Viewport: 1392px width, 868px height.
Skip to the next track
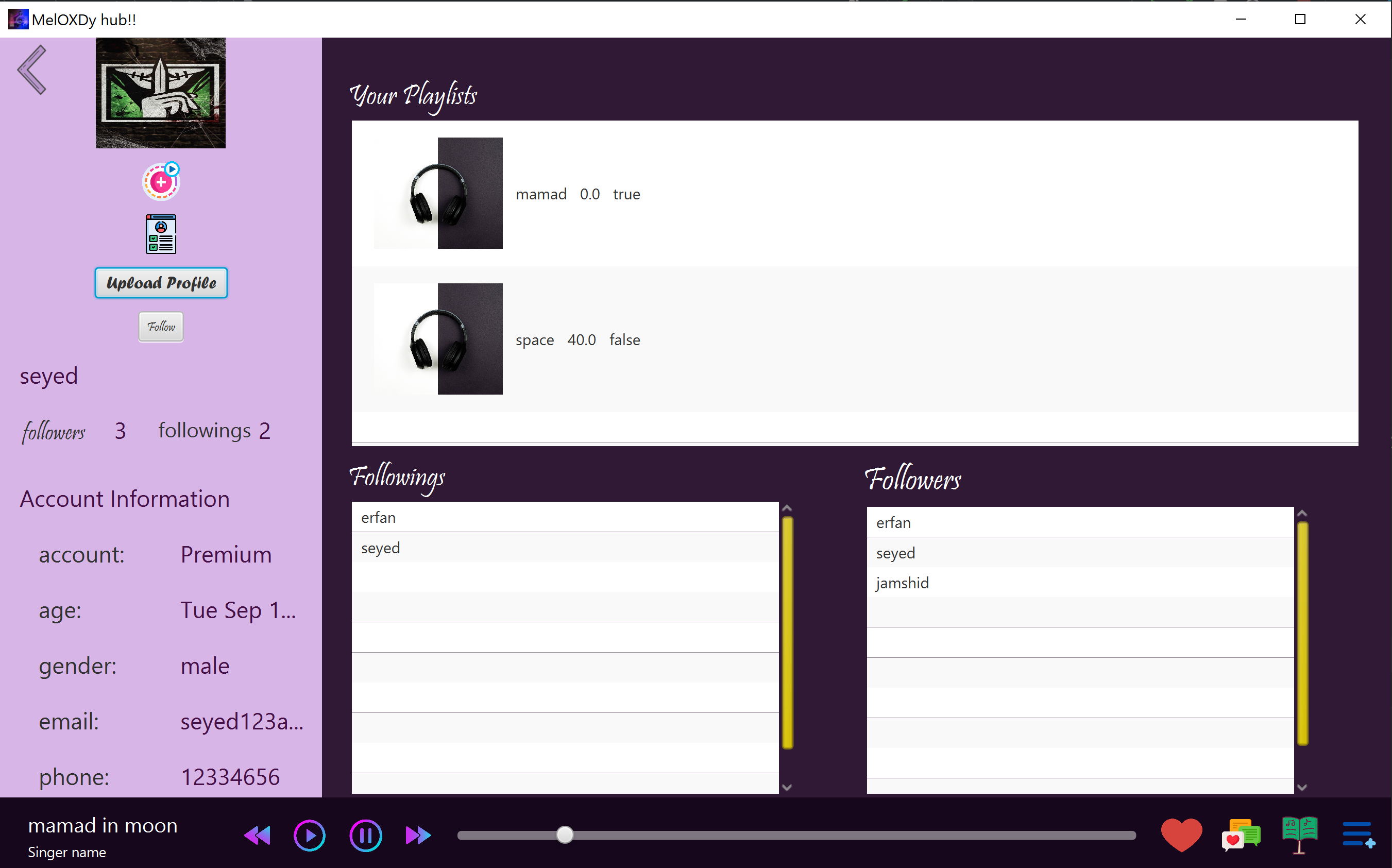[x=418, y=835]
